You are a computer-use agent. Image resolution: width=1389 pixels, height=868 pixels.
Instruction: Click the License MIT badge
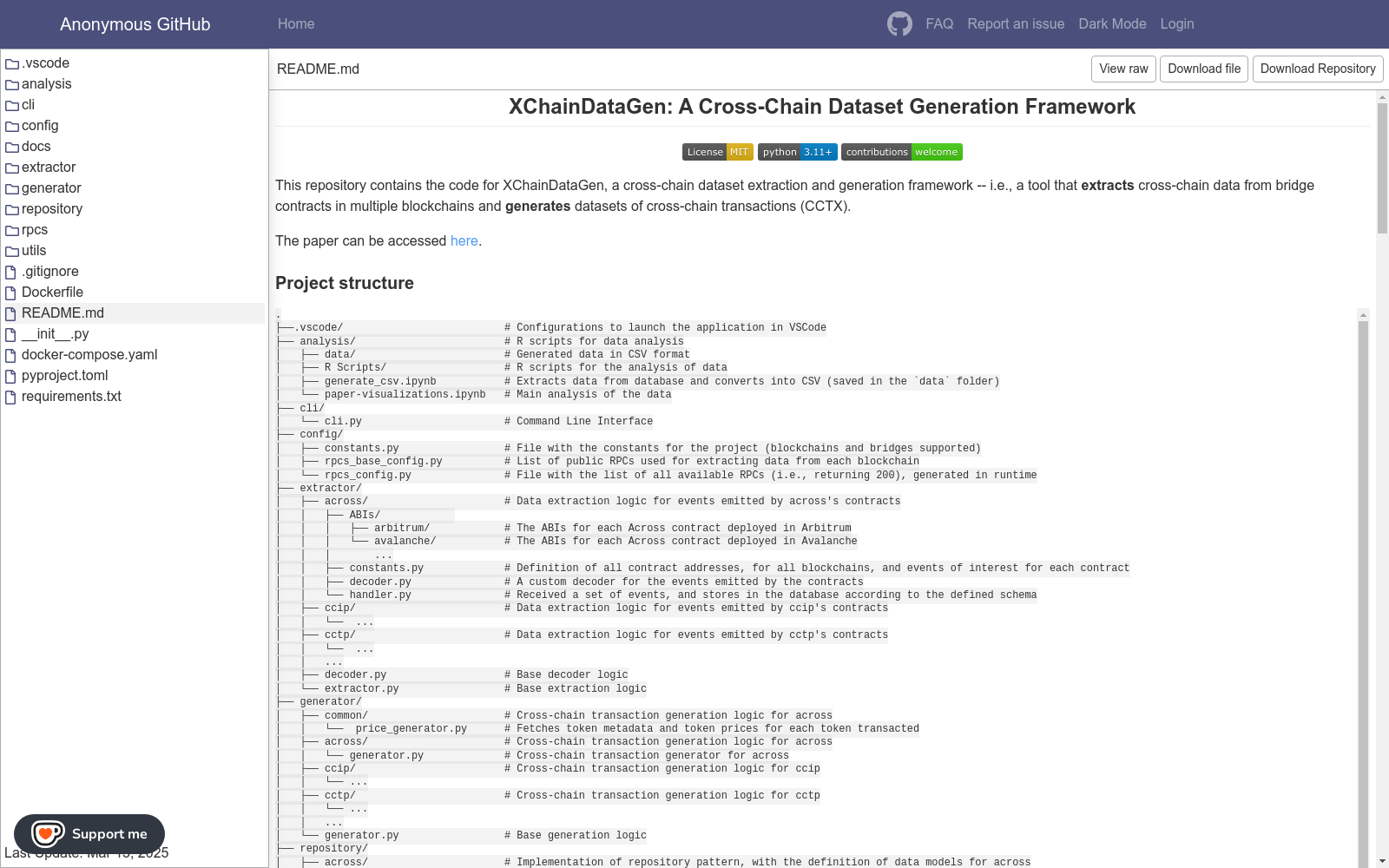(717, 152)
